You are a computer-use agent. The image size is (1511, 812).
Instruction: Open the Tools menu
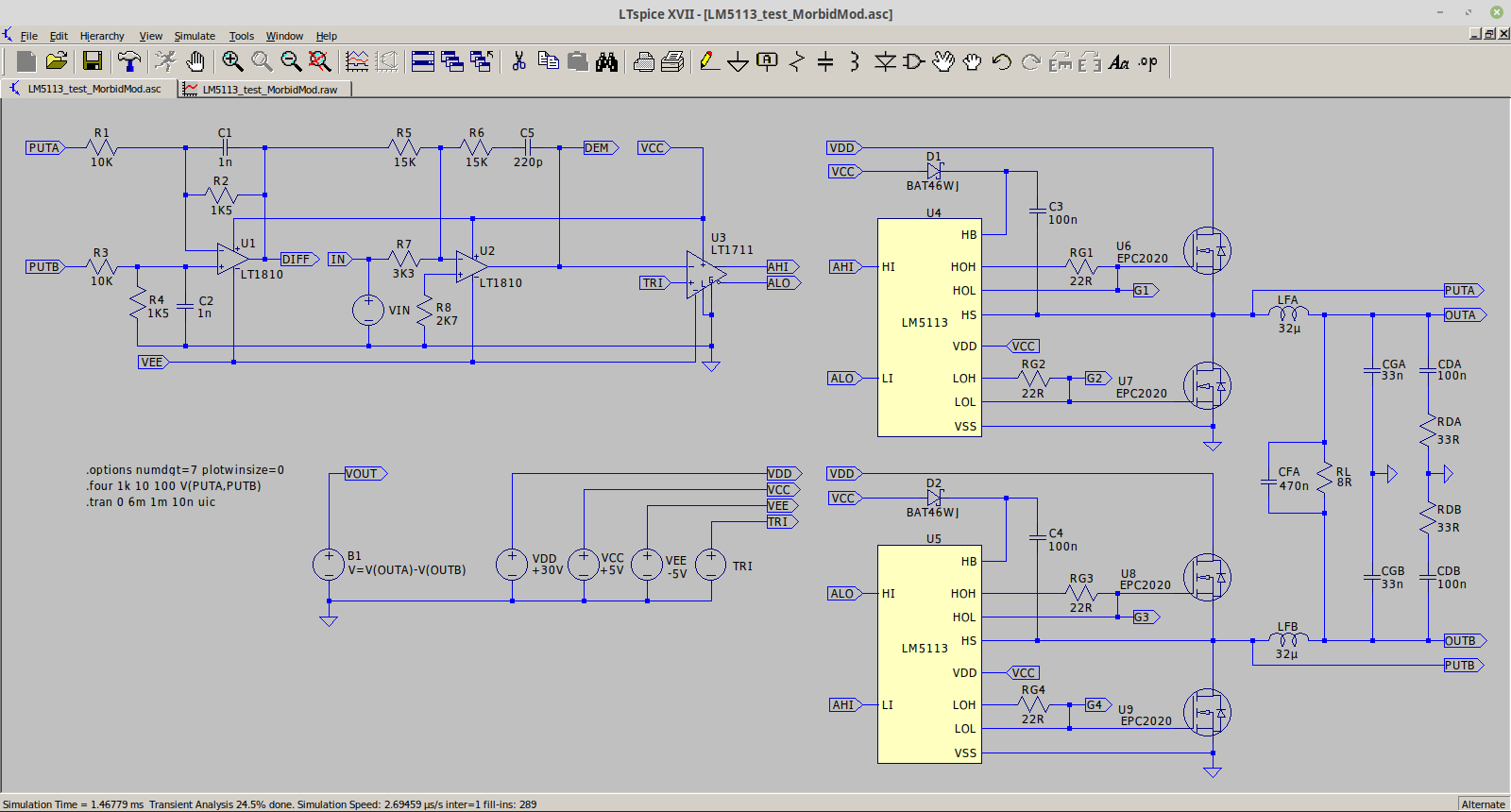pyautogui.click(x=242, y=36)
